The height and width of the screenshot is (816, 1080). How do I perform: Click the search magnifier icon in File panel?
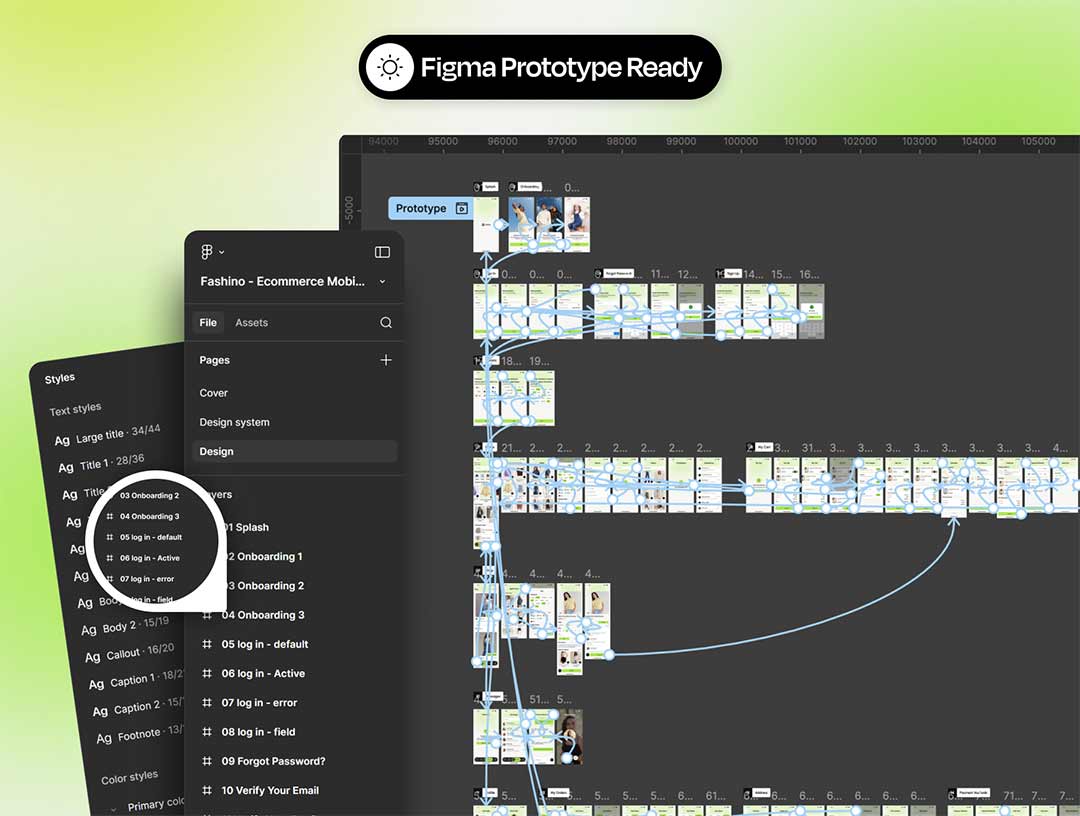[386, 323]
